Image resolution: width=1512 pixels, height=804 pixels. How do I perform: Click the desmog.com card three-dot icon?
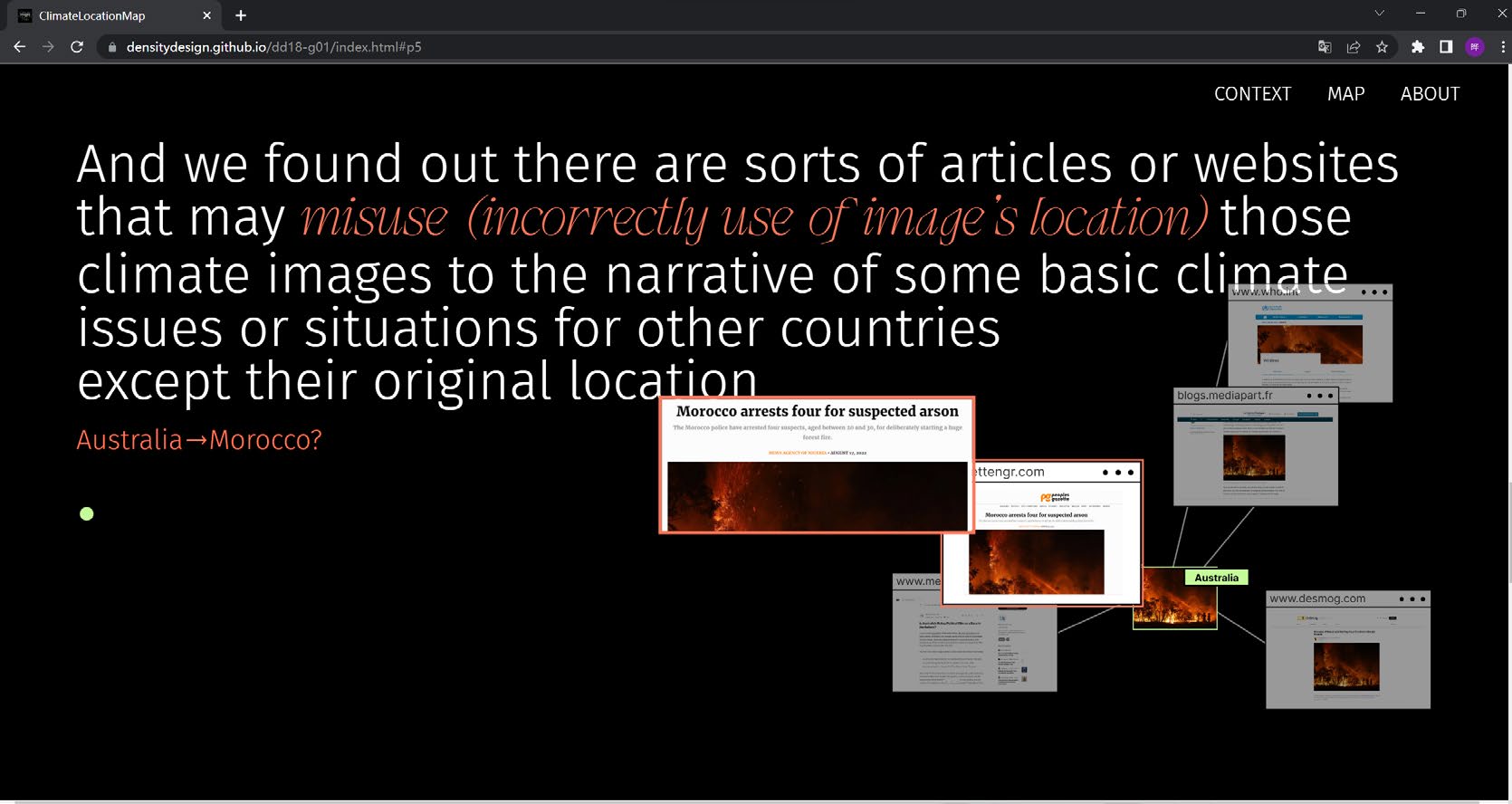point(1412,599)
